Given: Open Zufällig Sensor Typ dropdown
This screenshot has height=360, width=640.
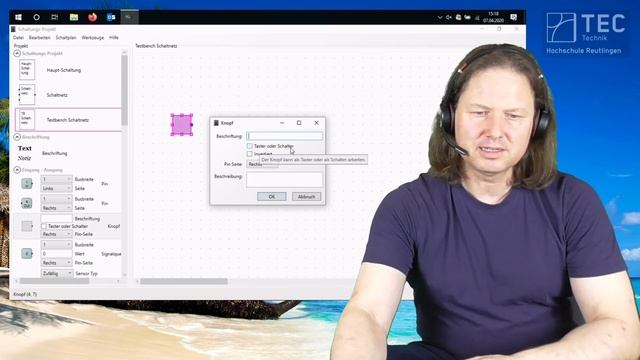Looking at the screenshot, I should [x=57, y=273].
